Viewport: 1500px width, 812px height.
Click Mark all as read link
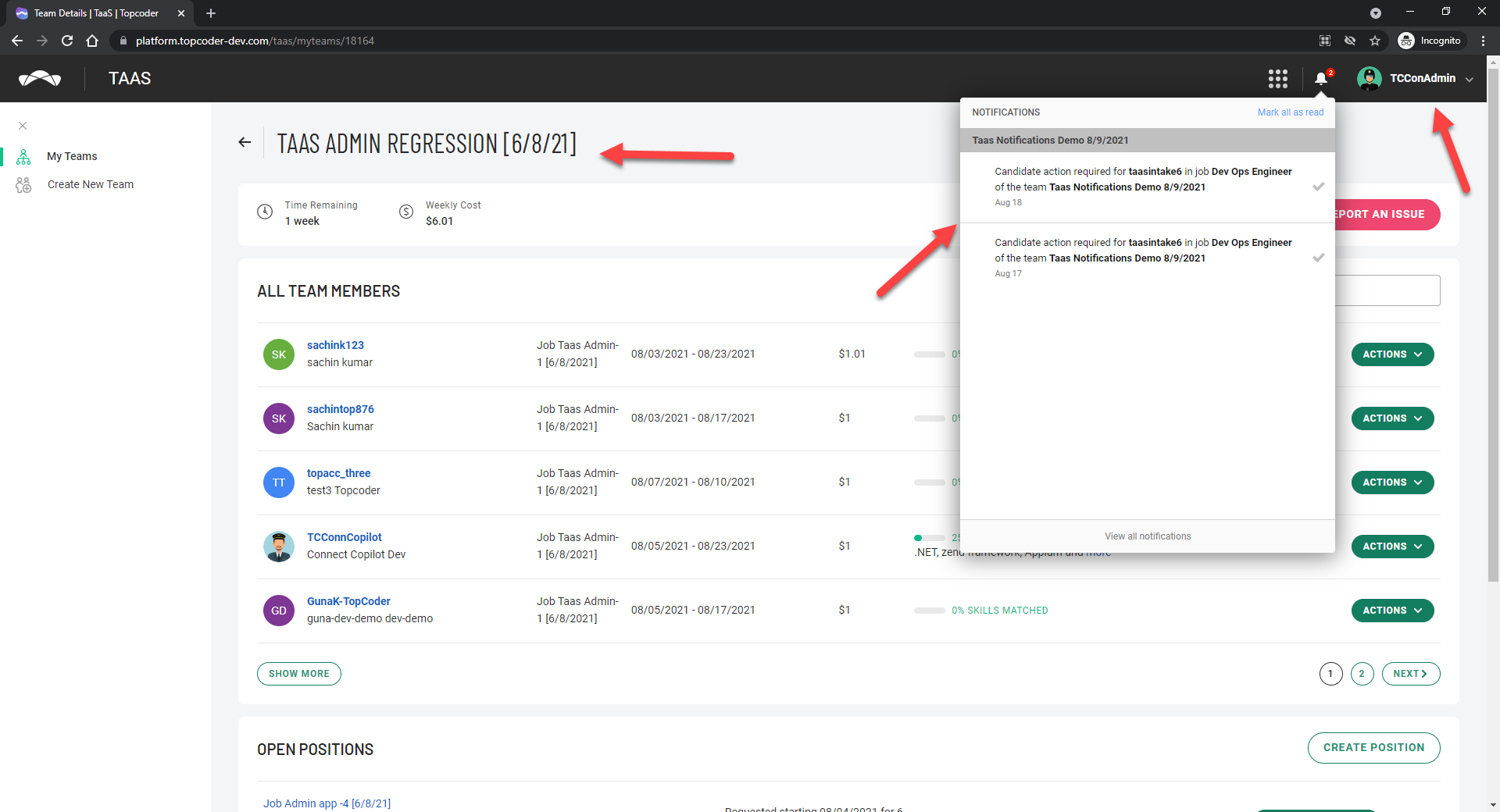click(x=1291, y=112)
